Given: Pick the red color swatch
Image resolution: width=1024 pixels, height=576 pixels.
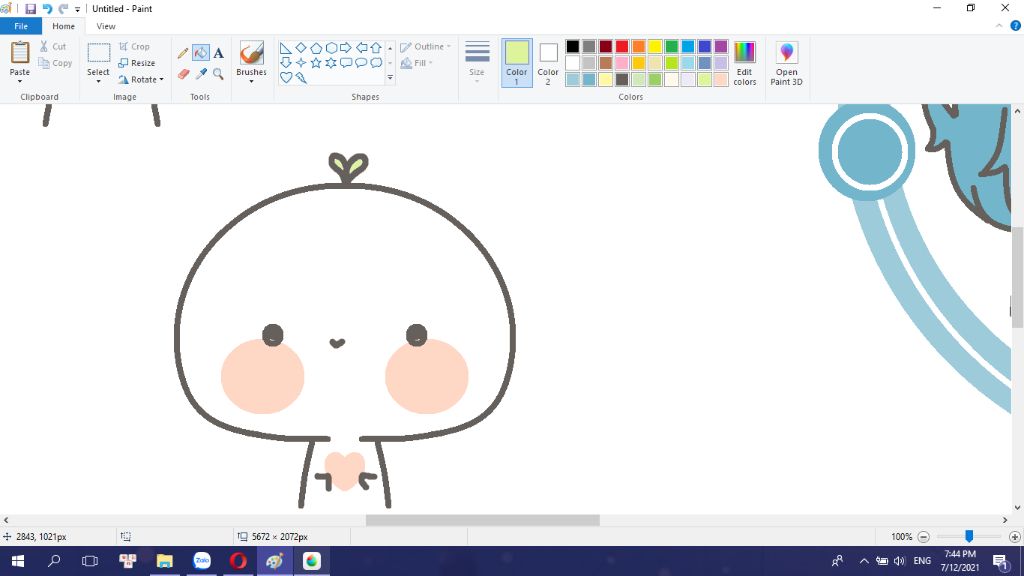Looking at the screenshot, I should pyautogui.click(x=622, y=46).
